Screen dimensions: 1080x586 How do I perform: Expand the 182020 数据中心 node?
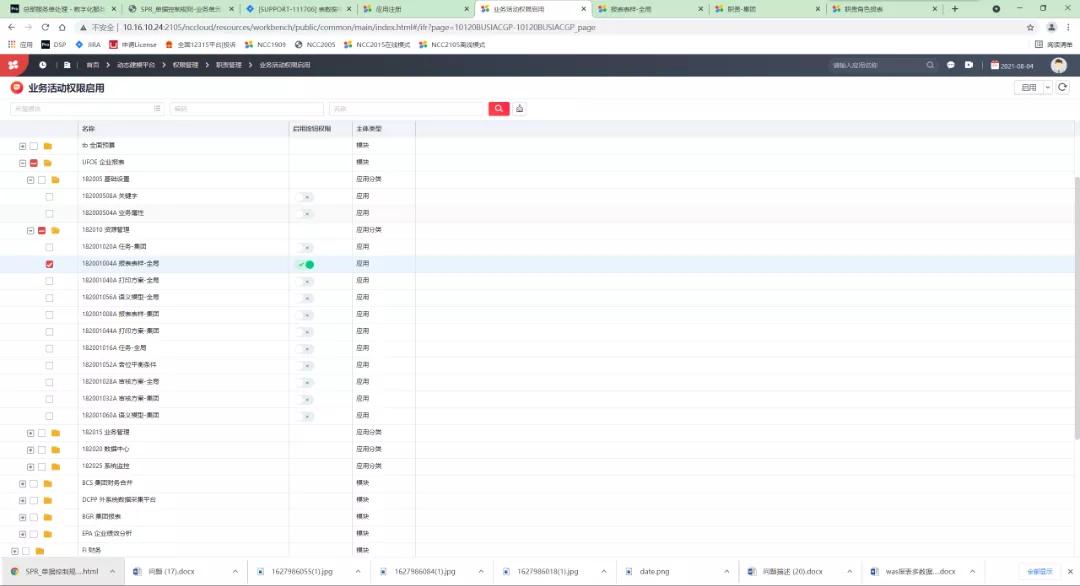point(30,450)
